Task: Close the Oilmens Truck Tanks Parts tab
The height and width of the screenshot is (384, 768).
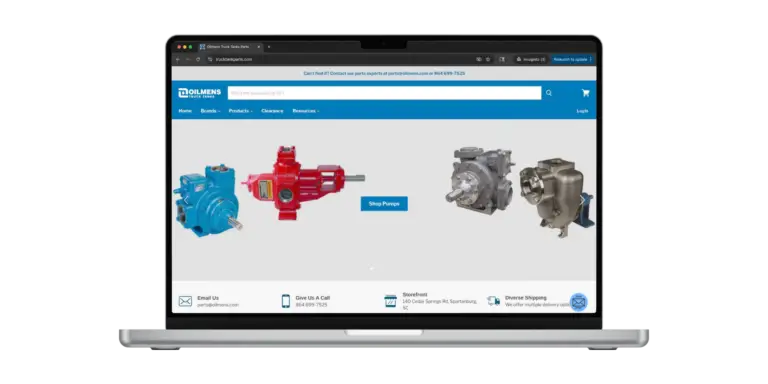Action: pos(259,47)
